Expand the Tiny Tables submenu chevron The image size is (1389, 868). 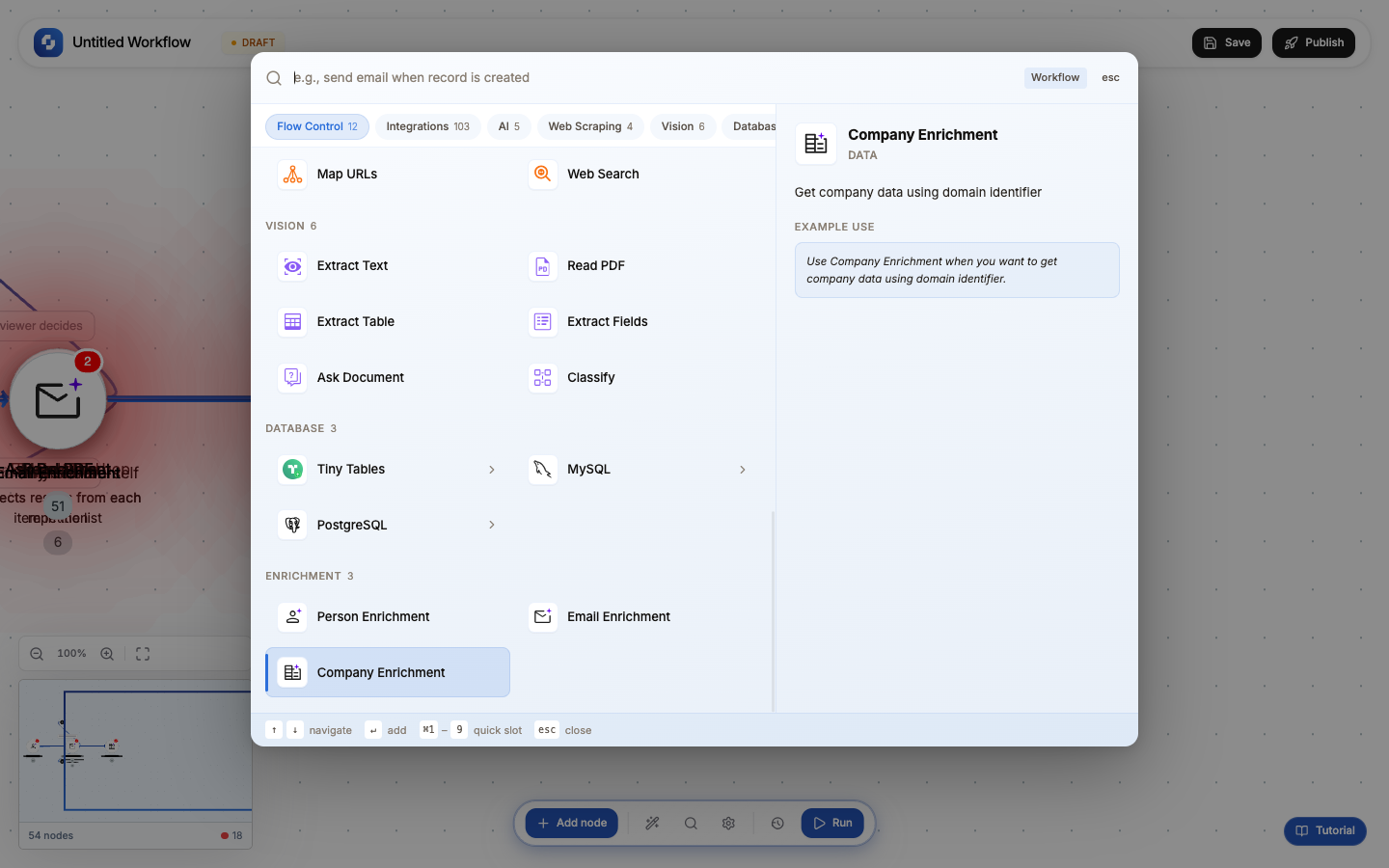pyautogui.click(x=492, y=470)
